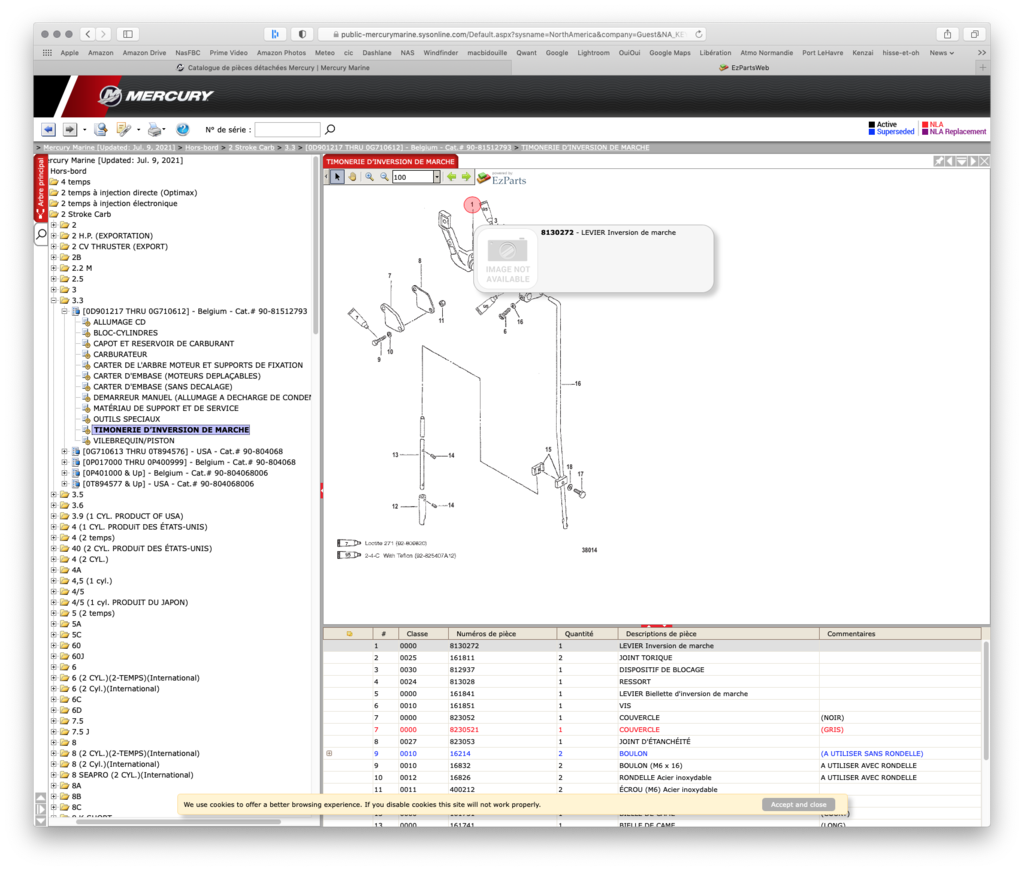Pin the diagram panel with pushpin icon
The width and height of the screenshot is (1024, 871).
[x=938, y=161]
